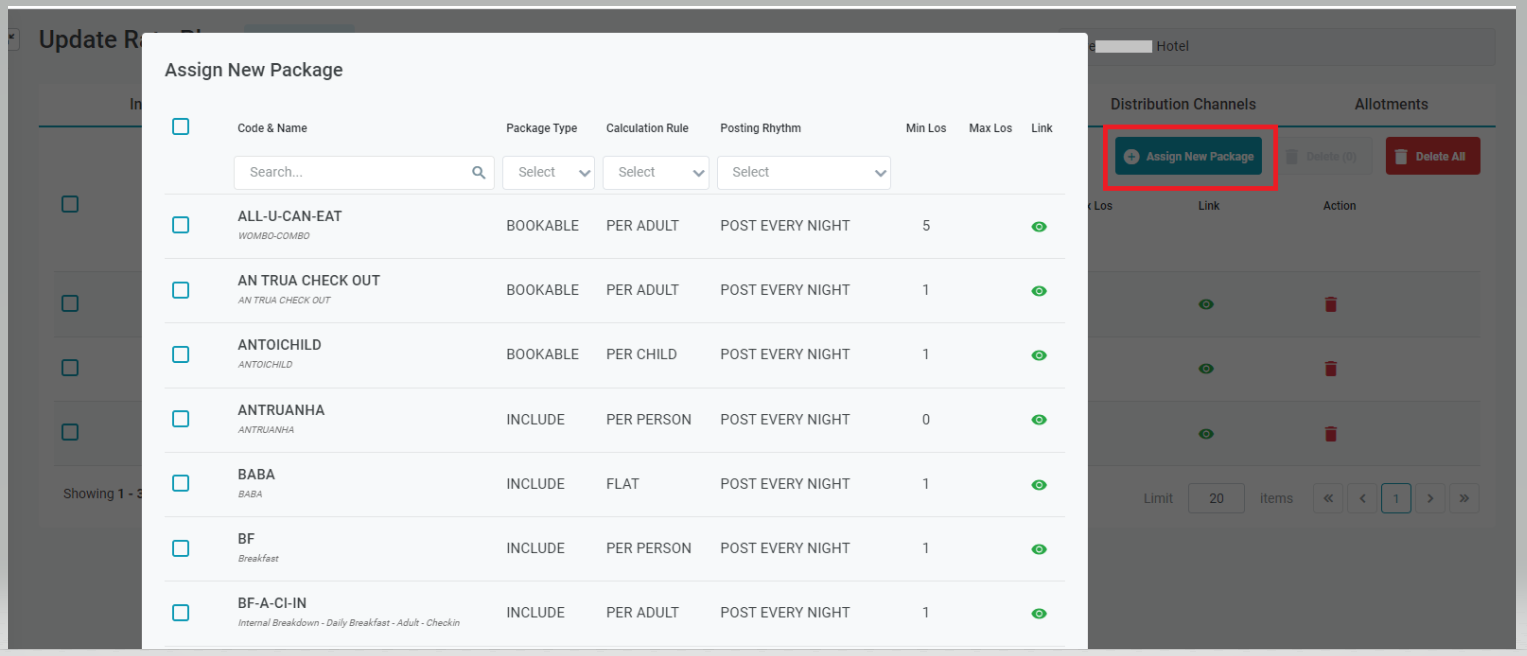Image resolution: width=1527 pixels, height=656 pixels.
Task: Go to first page pagination arrow
Action: [1328, 498]
